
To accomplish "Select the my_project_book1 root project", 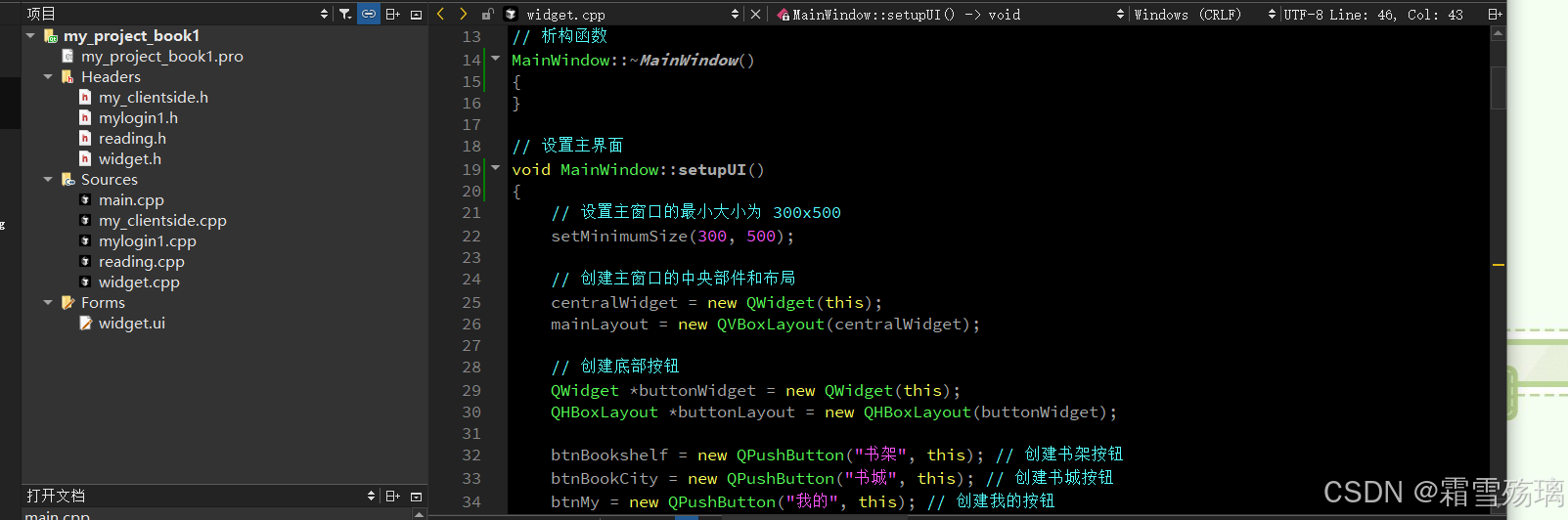I will [x=131, y=35].
